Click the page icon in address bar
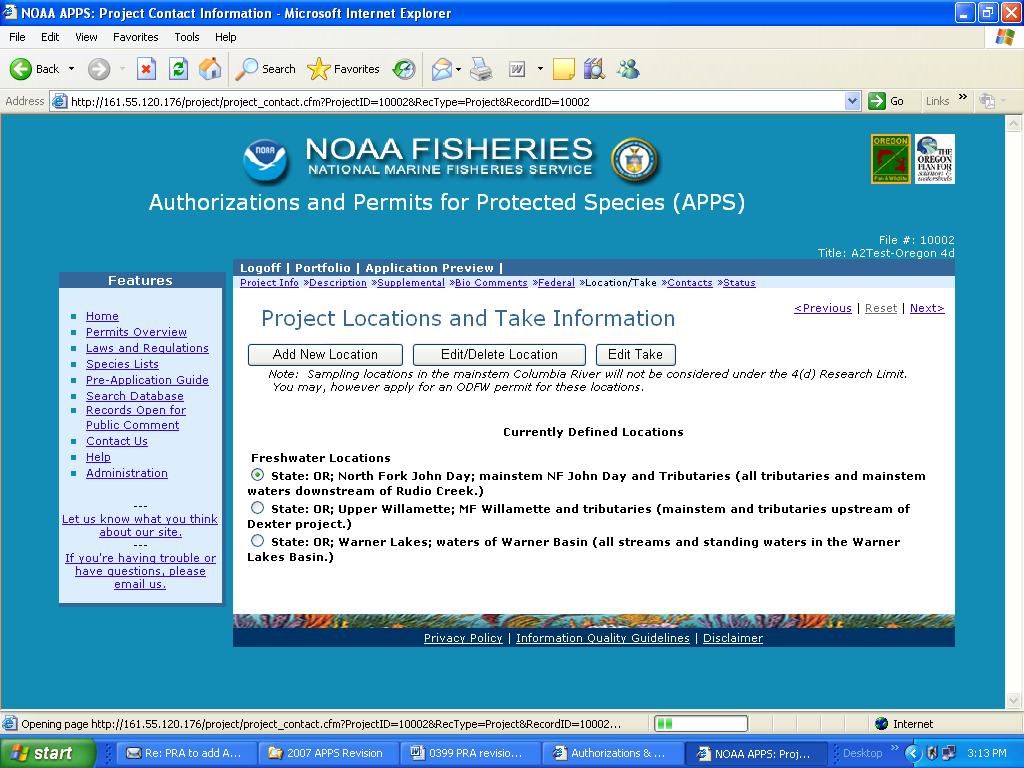Viewport: 1024px width, 768px height. 59,101
